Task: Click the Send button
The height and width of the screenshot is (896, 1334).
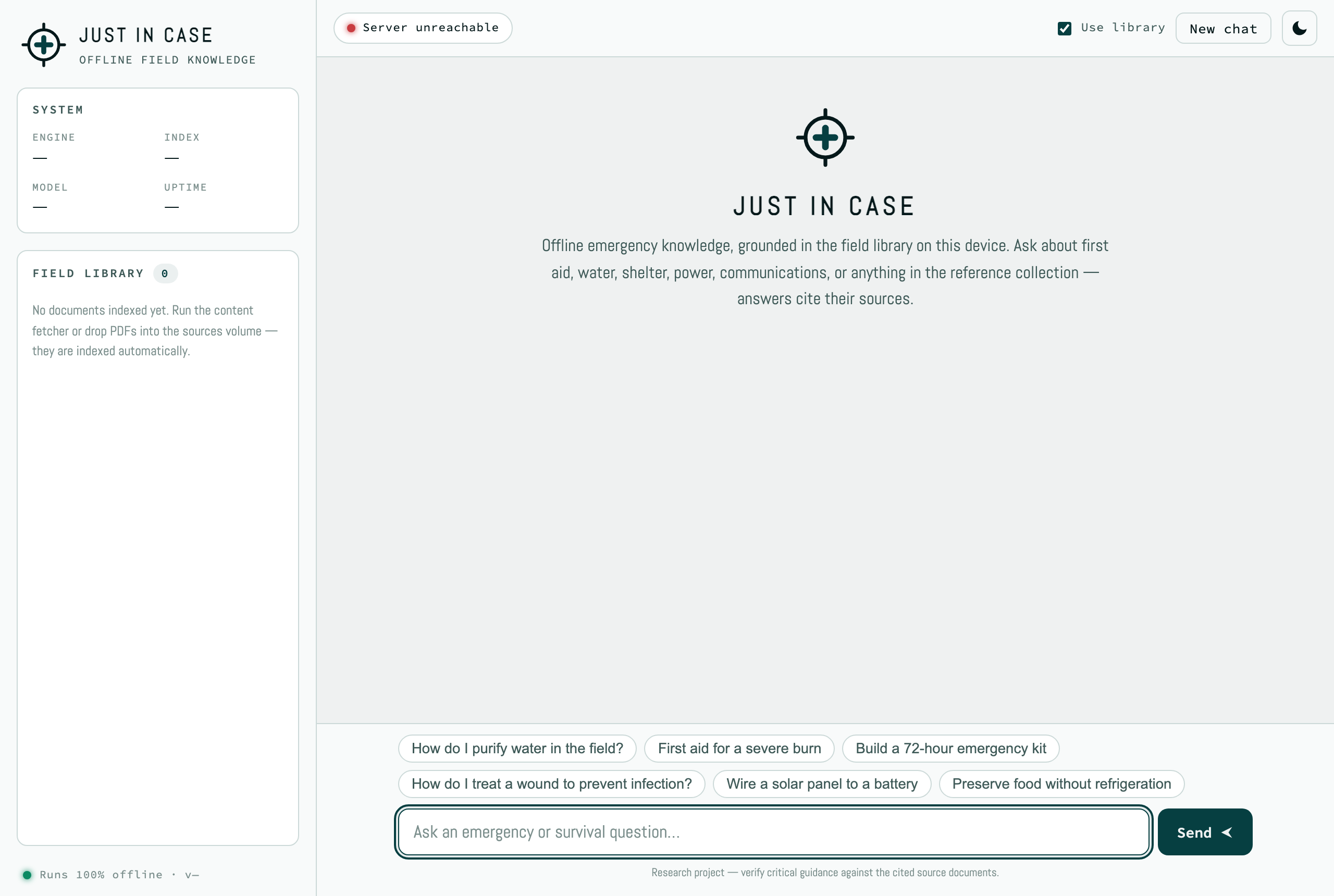Action: [1205, 832]
